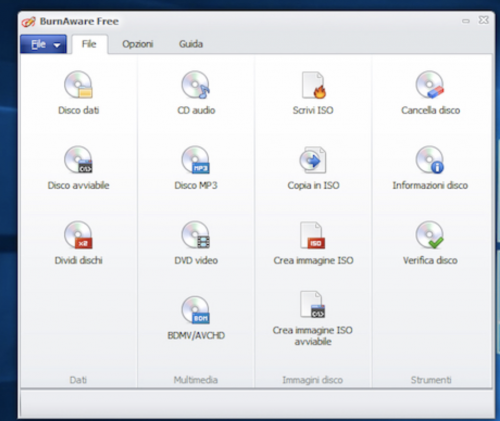
Task: Minimize the BurnAware Free window
Action: [466, 21]
